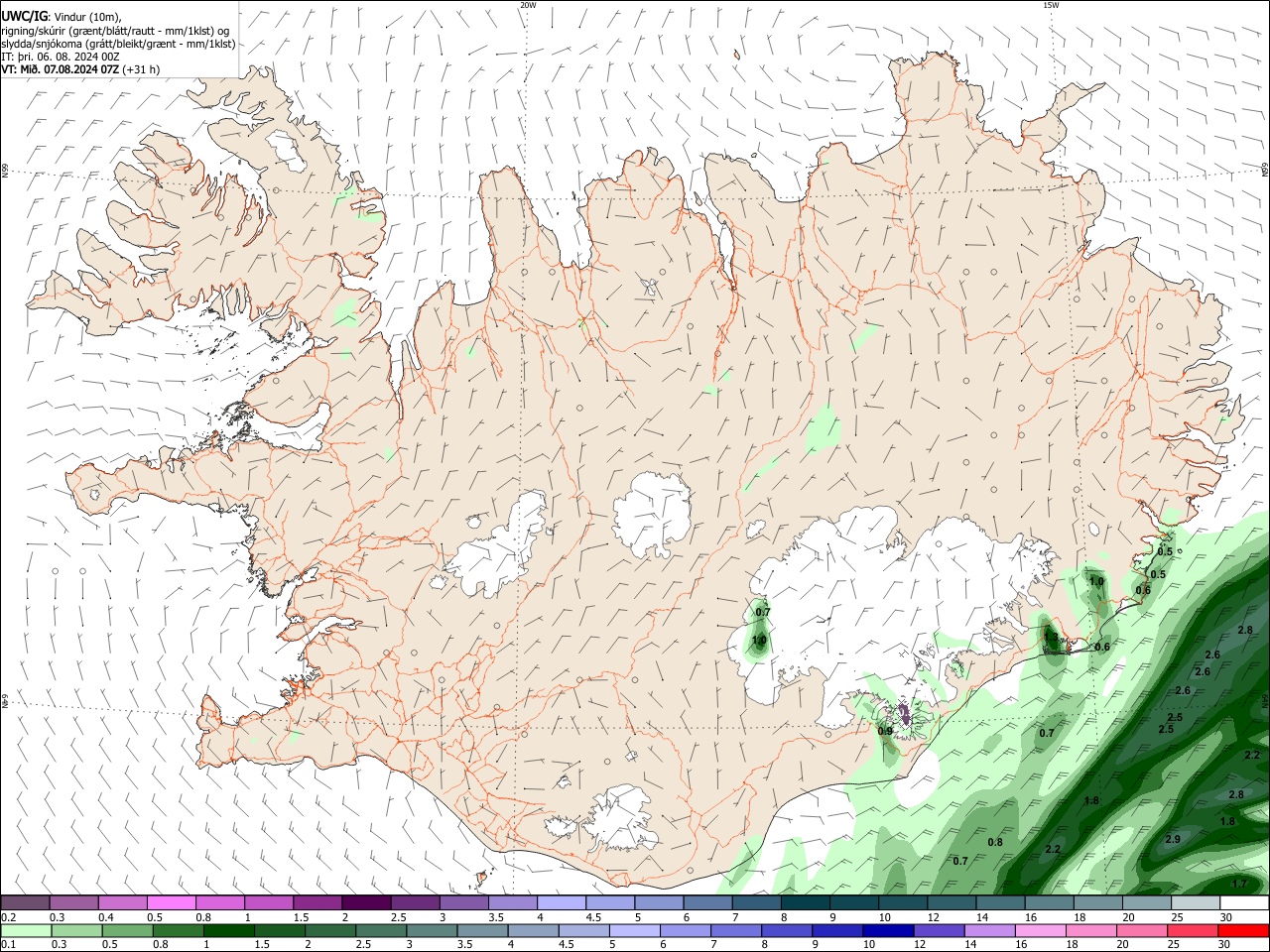Click the white swatch ending the upper snow scale
Viewport: 1270px width, 952px height.
pos(1244,902)
